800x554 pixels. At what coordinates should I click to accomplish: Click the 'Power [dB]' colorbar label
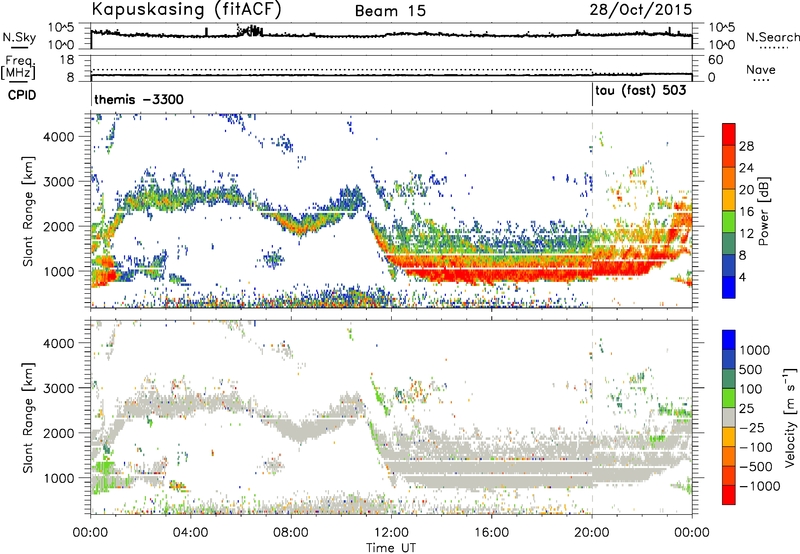point(763,211)
